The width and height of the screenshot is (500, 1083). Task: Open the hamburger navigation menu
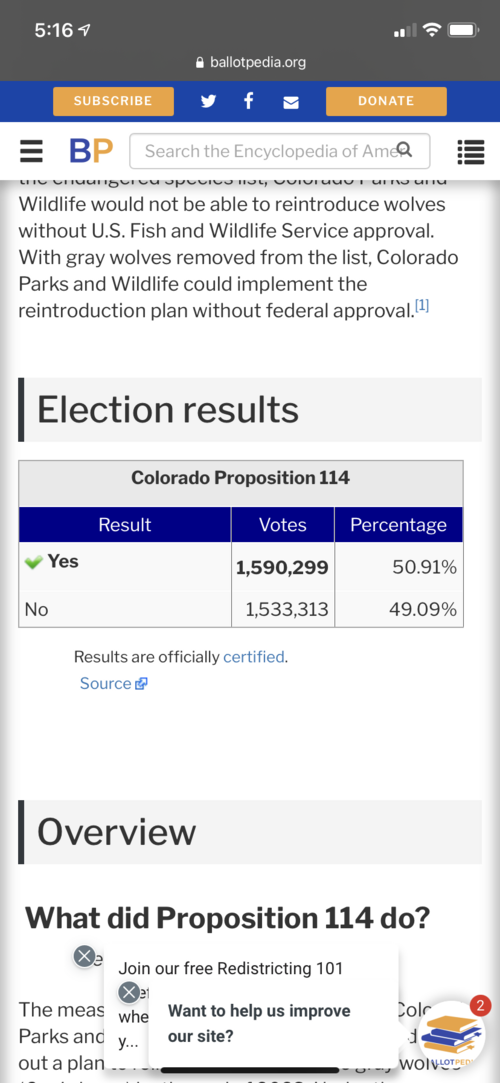(x=30, y=151)
